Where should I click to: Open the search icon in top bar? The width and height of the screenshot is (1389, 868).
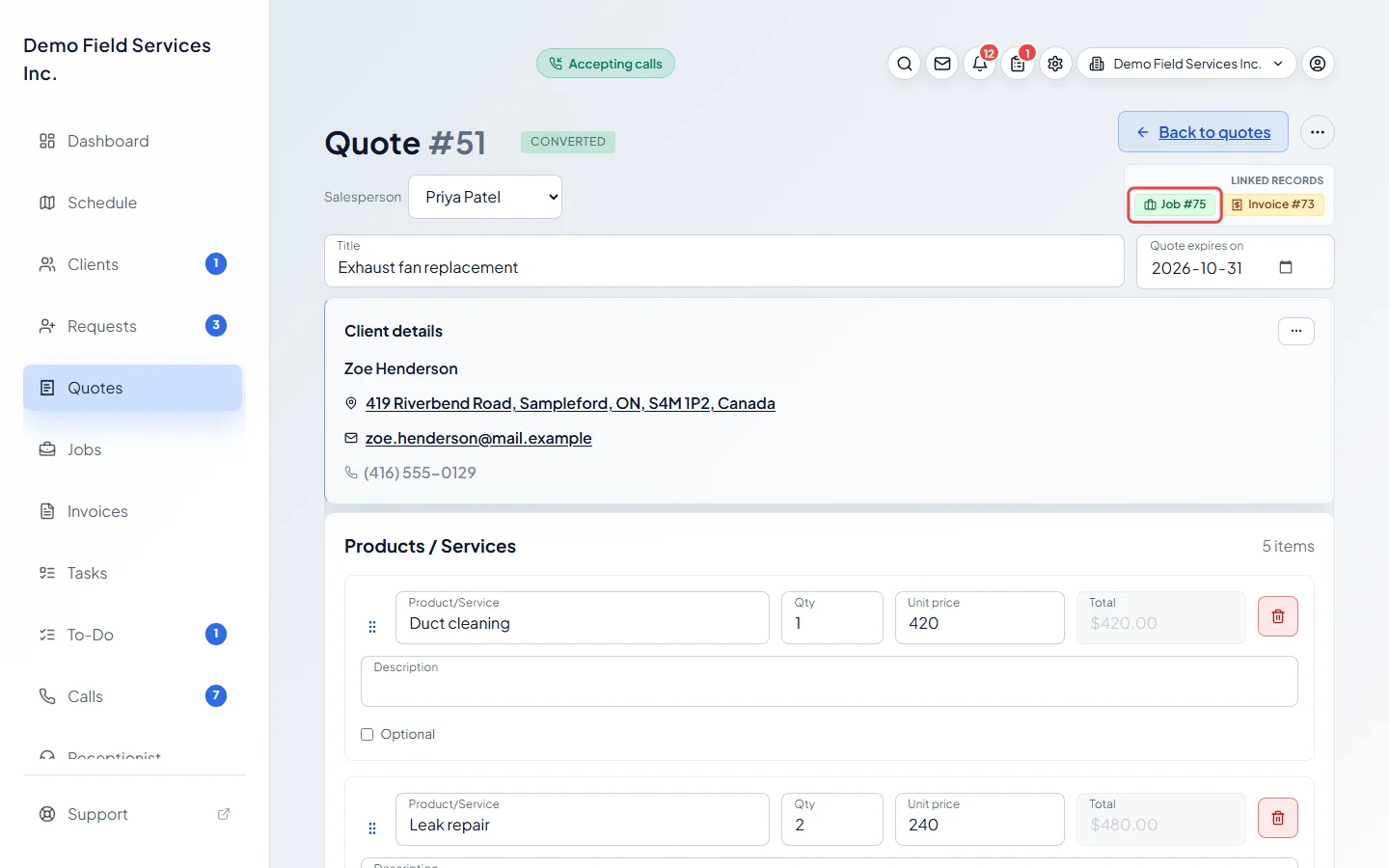[x=904, y=64]
